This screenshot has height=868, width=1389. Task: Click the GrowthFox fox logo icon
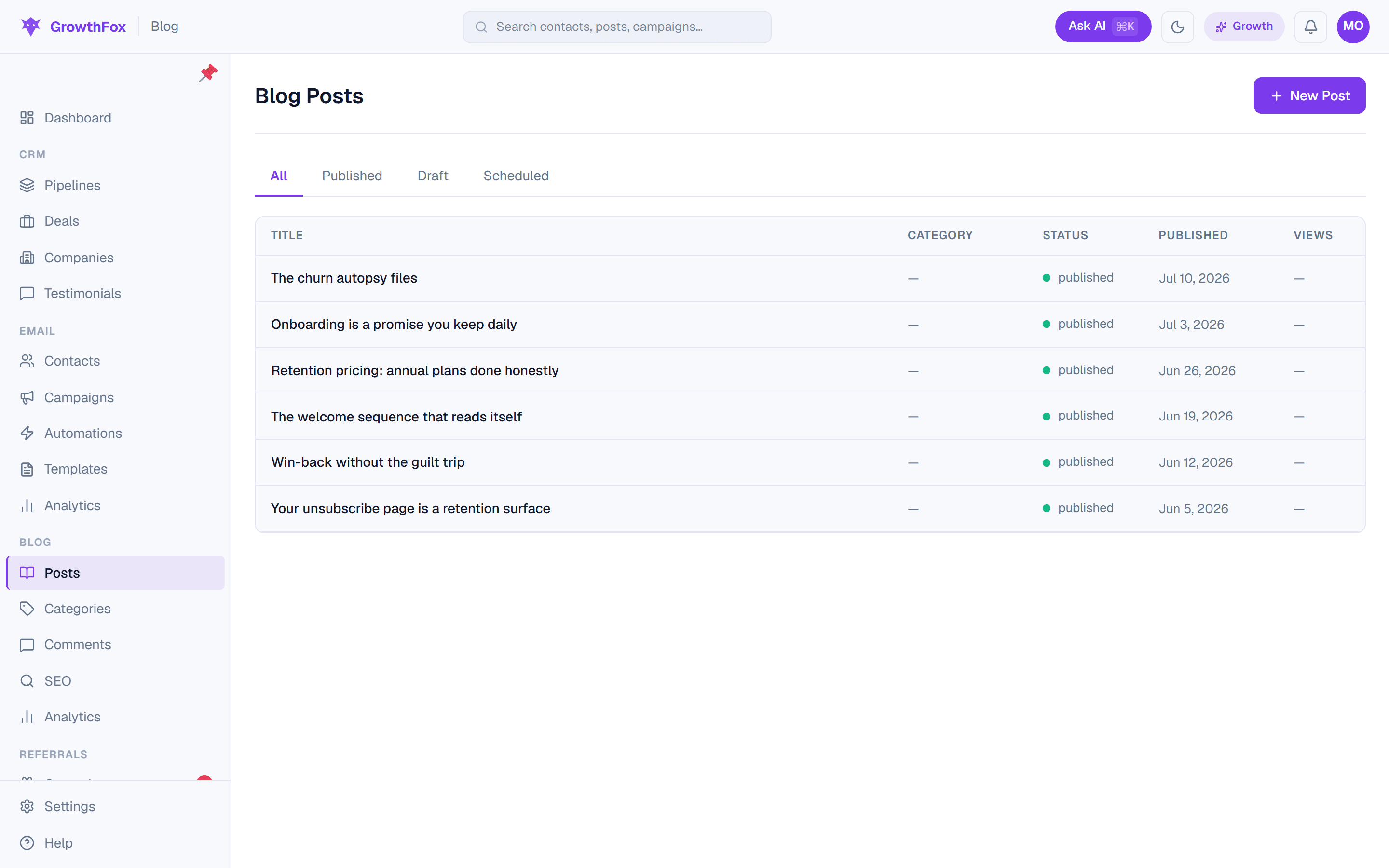tap(30, 27)
